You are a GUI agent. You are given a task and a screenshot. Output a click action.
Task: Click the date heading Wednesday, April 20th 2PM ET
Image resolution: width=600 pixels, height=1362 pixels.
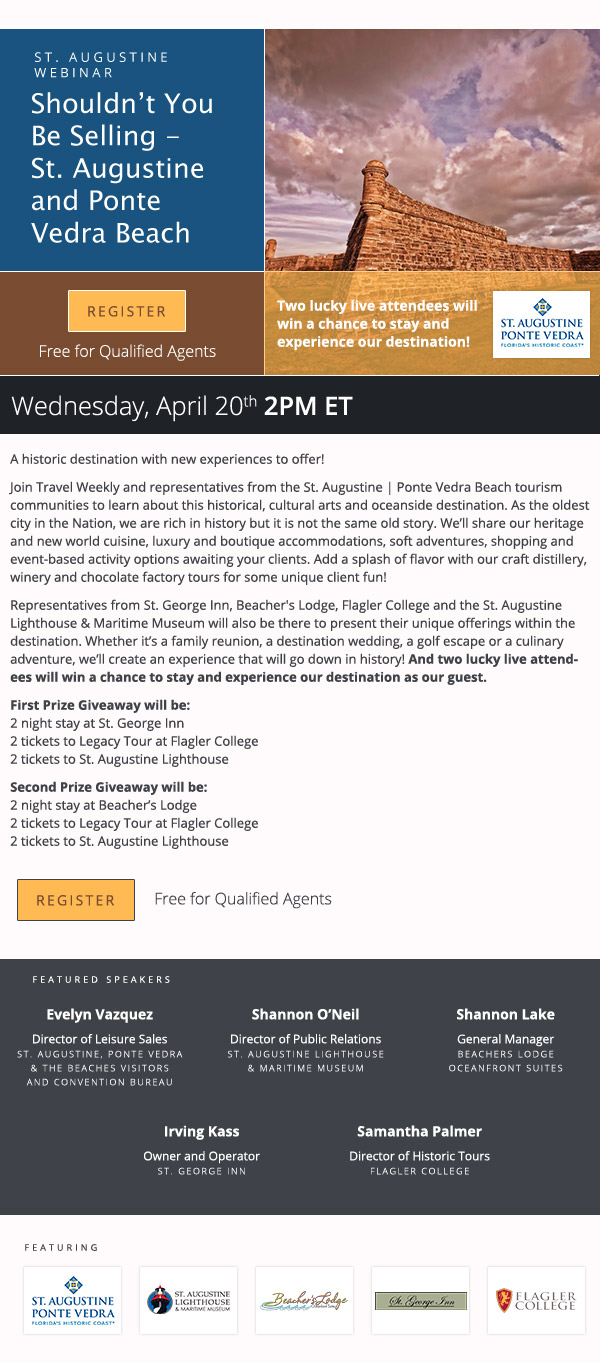(182, 406)
